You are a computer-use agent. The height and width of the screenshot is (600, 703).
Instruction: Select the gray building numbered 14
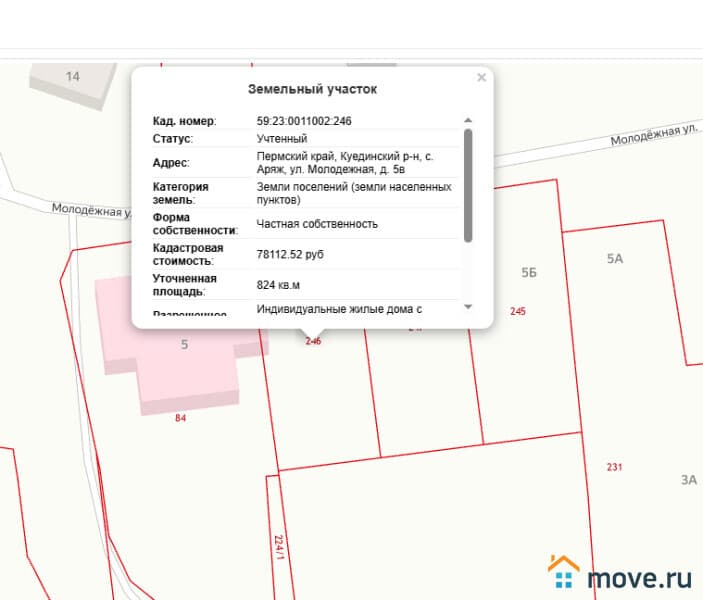coord(72,77)
